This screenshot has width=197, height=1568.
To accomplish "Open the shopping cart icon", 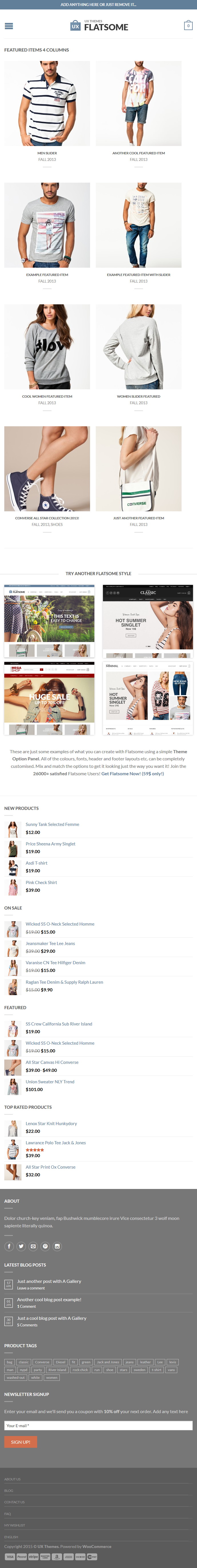I will pyautogui.click(x=188, y=25).
